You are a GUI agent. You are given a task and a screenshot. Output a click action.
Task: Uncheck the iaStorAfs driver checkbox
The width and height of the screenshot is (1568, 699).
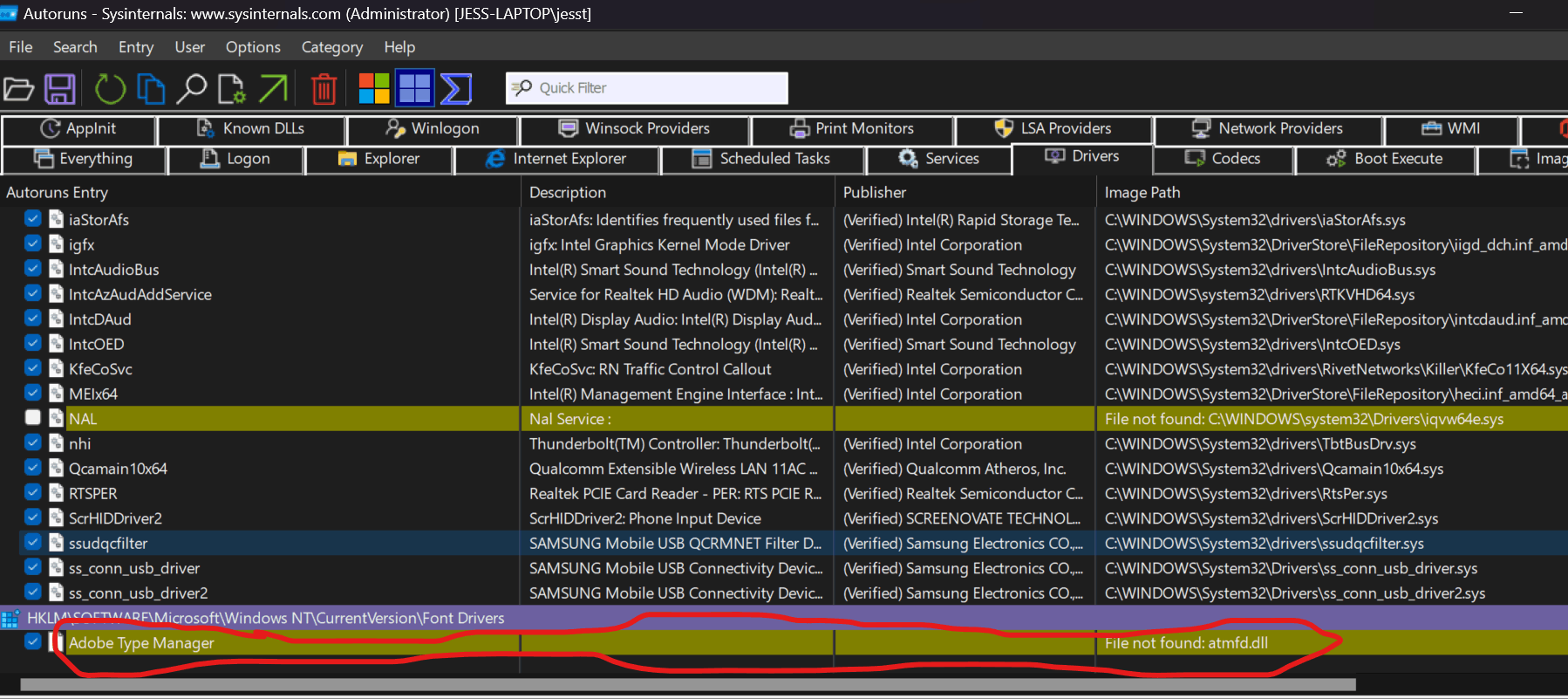33,219
